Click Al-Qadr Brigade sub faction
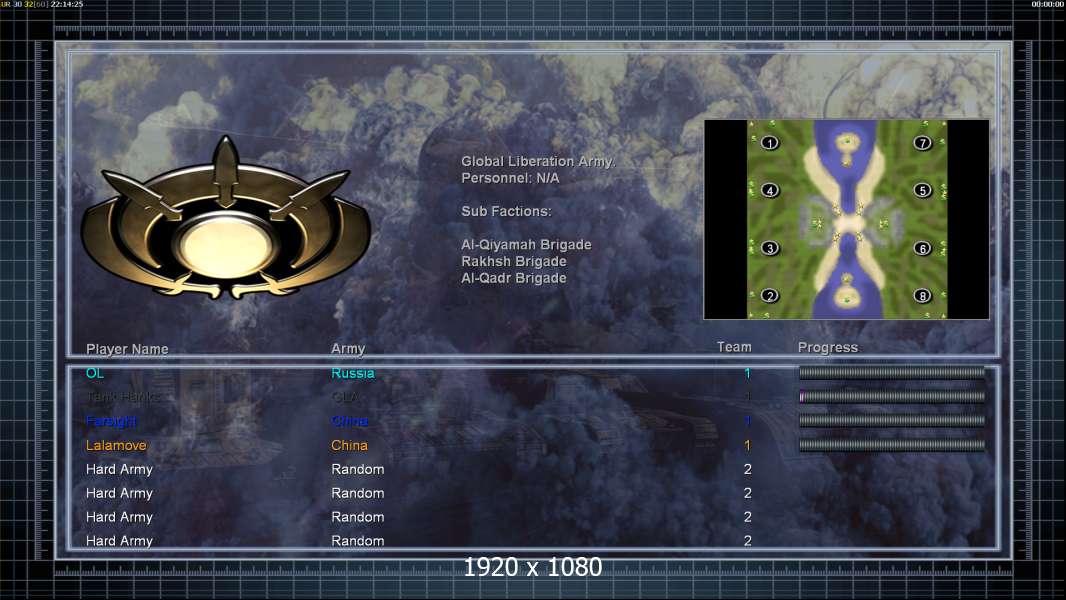 (x=513, y=278)
